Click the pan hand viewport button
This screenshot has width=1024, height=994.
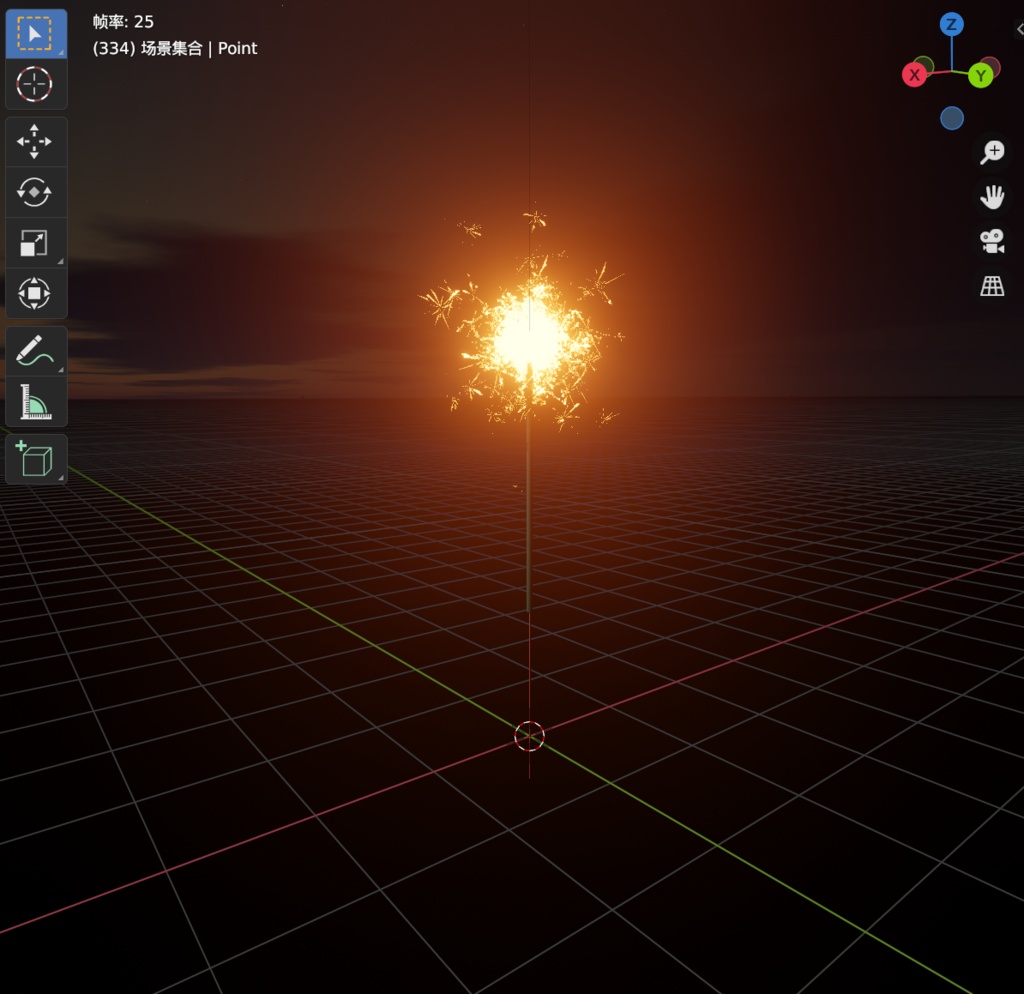tap(992, 197)
